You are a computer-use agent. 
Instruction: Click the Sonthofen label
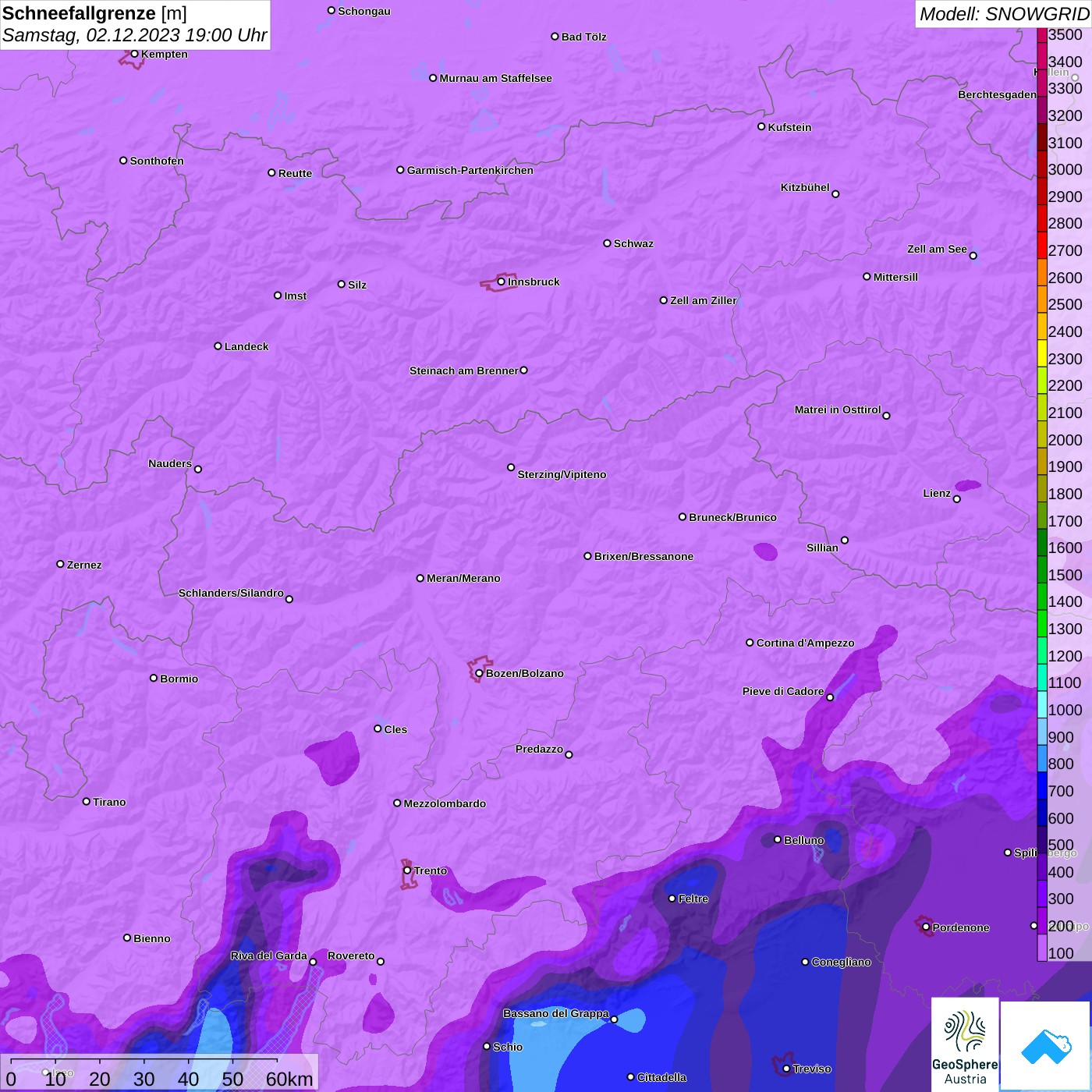157,161
